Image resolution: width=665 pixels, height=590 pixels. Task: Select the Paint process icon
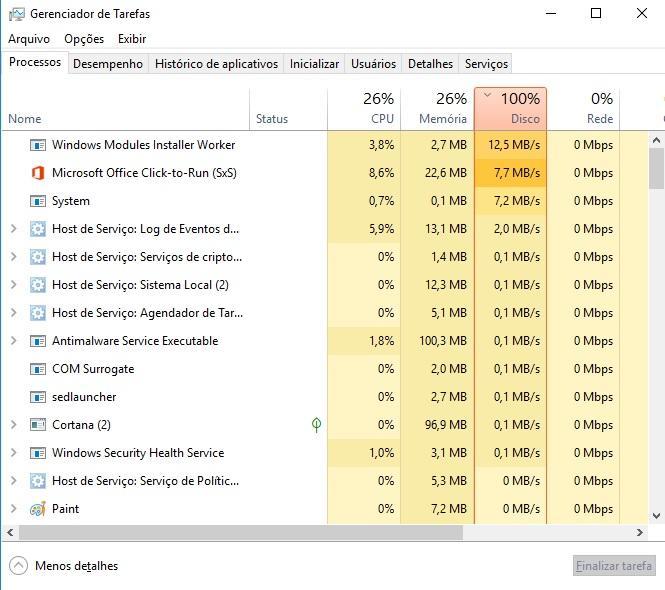(x=38, y=509)
